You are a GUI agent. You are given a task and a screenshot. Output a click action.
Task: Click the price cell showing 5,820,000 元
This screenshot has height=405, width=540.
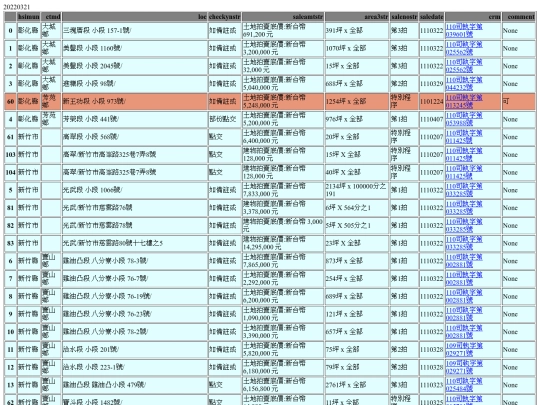point(283,350)
